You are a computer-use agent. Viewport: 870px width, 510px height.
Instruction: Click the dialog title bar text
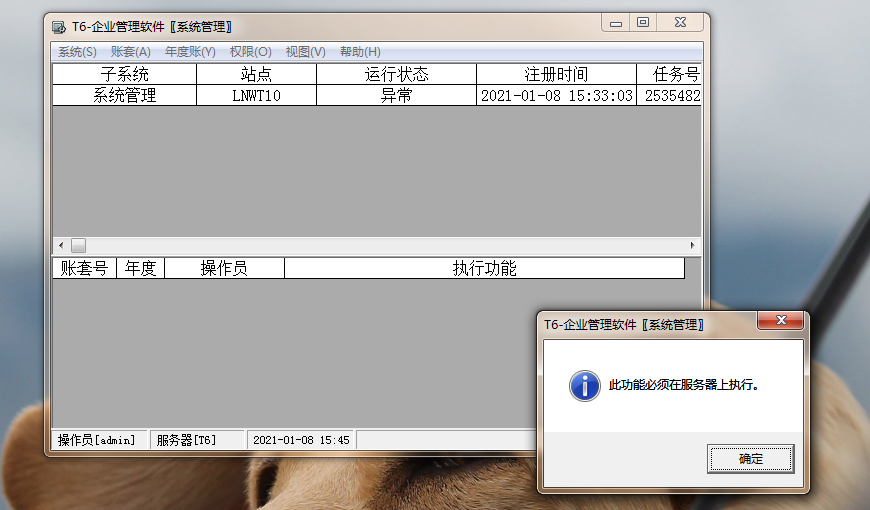pos(624,325)
